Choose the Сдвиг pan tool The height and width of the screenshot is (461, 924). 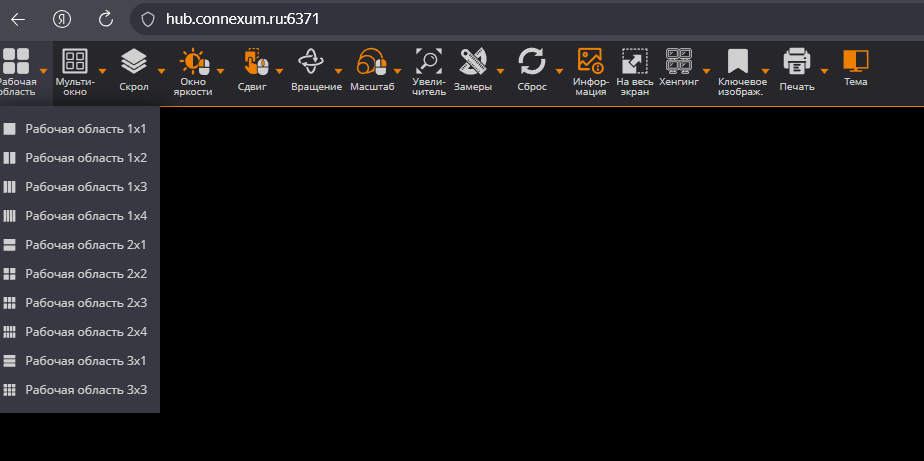256,61
